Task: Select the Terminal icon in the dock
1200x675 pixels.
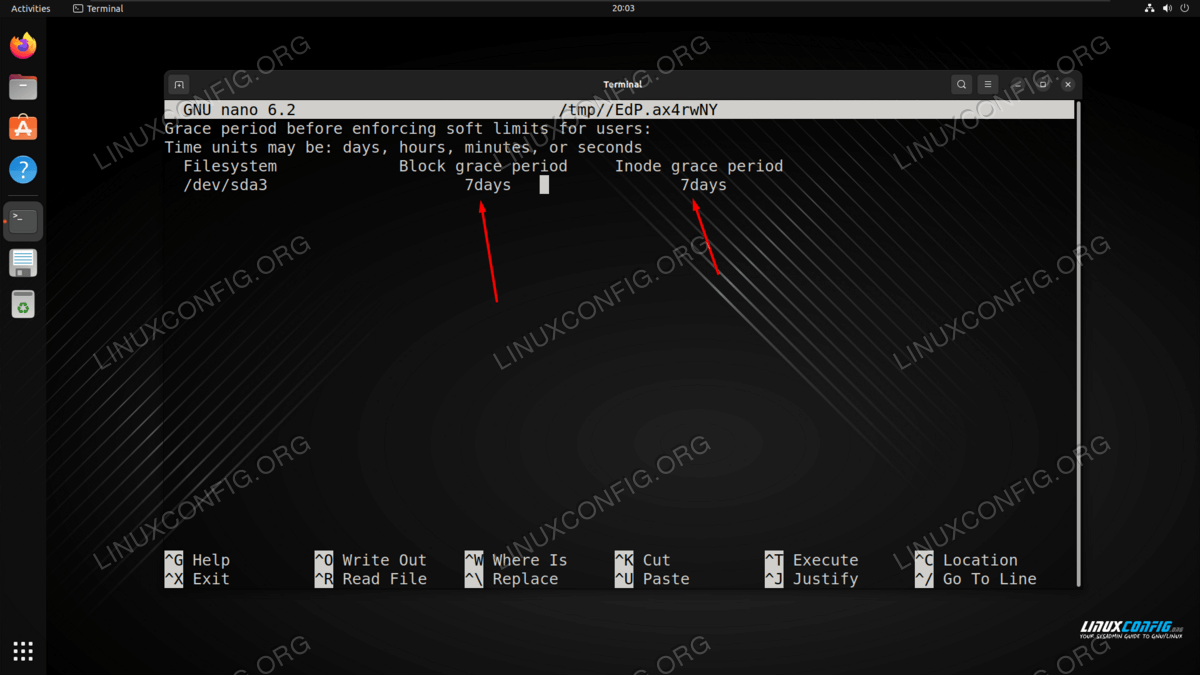Action: pos(23,221)
